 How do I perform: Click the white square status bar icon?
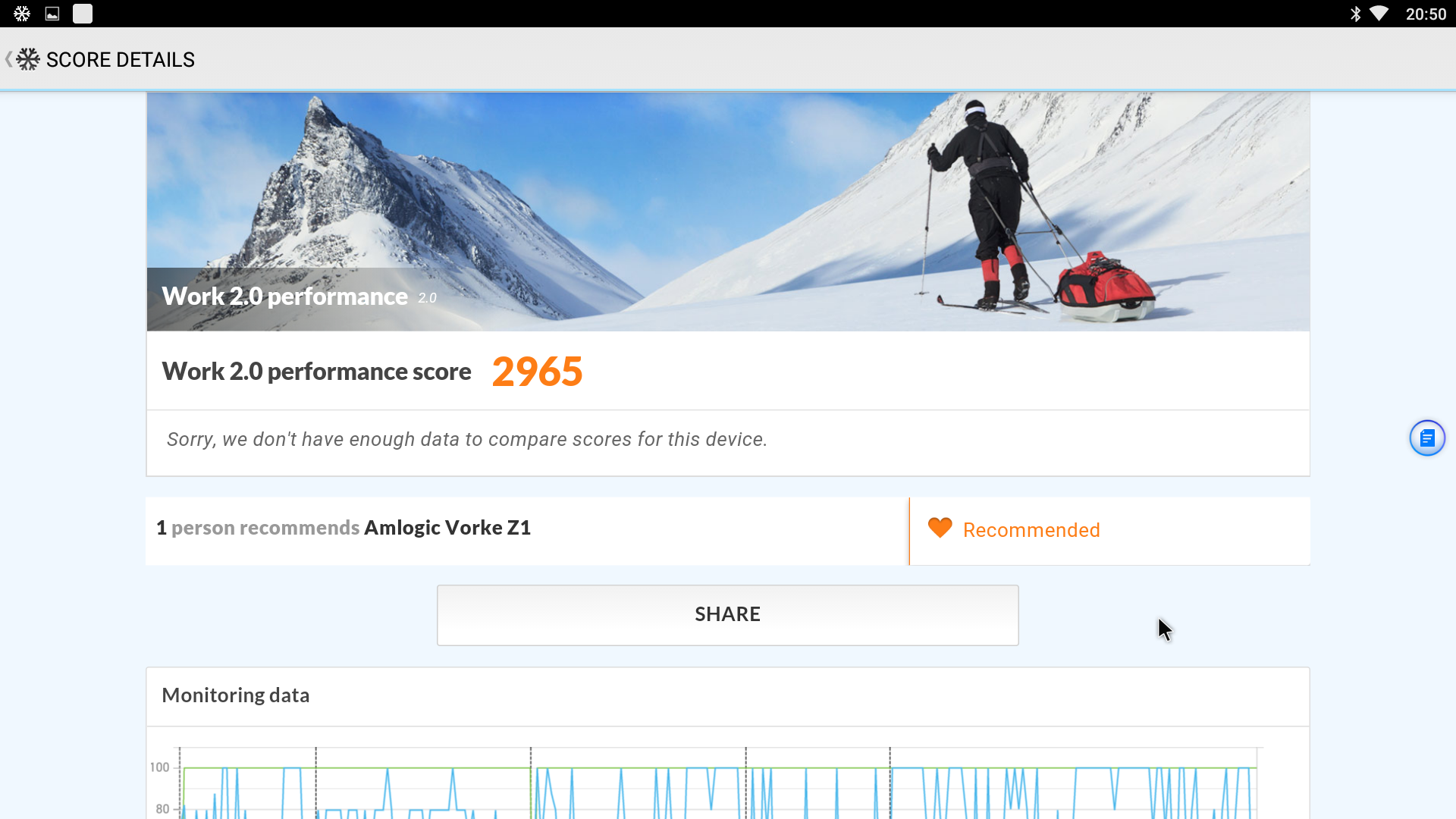pyautogui.click(x=83, y=14)
